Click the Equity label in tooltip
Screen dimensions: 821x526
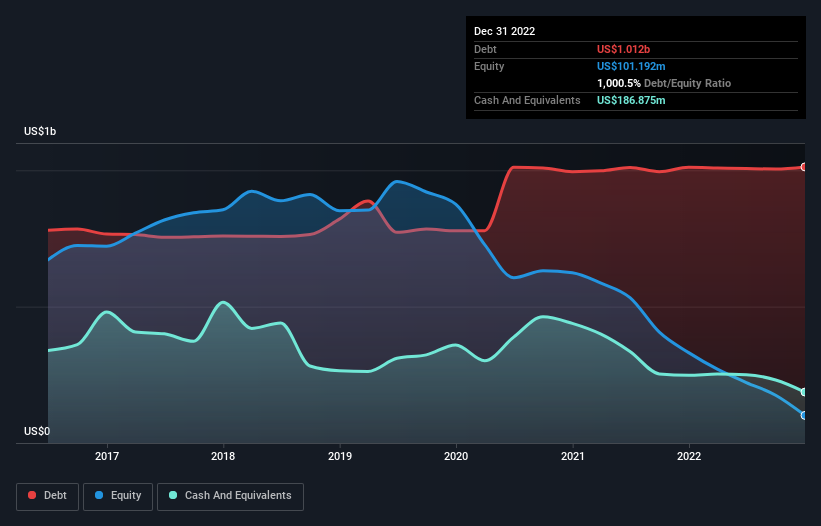[x=489, y=66]
